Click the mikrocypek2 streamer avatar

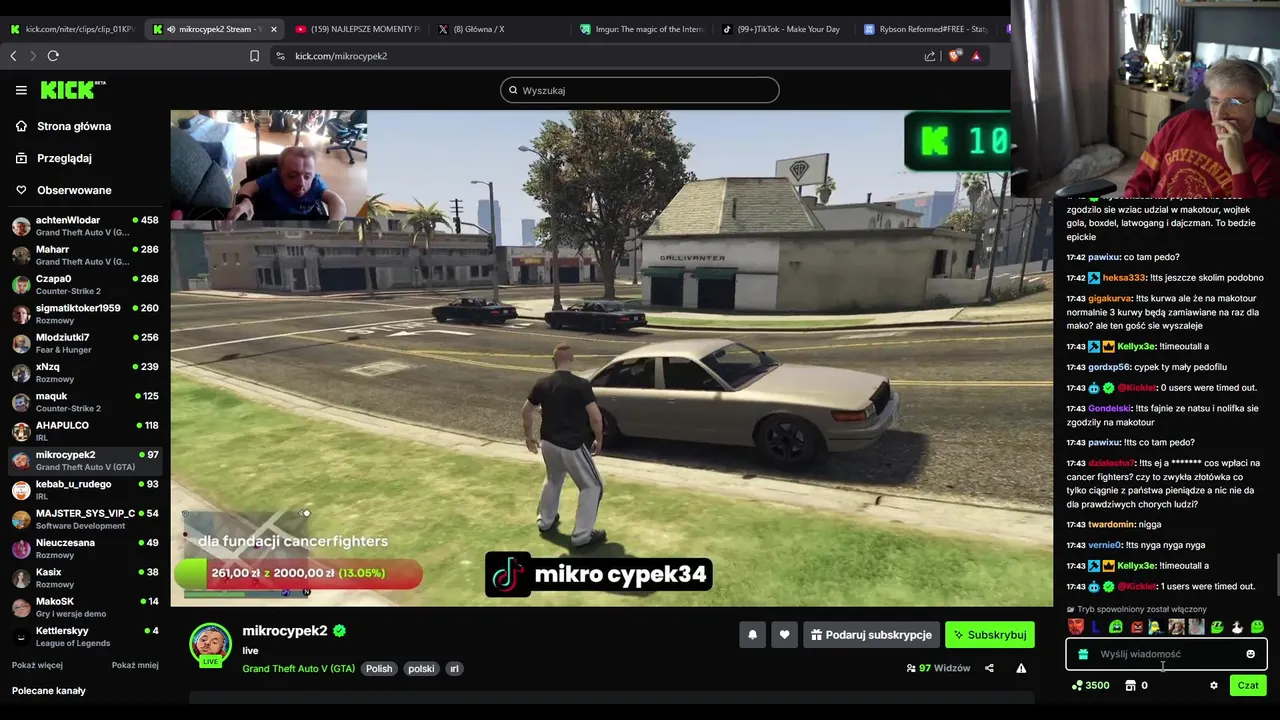pos(210,644)
